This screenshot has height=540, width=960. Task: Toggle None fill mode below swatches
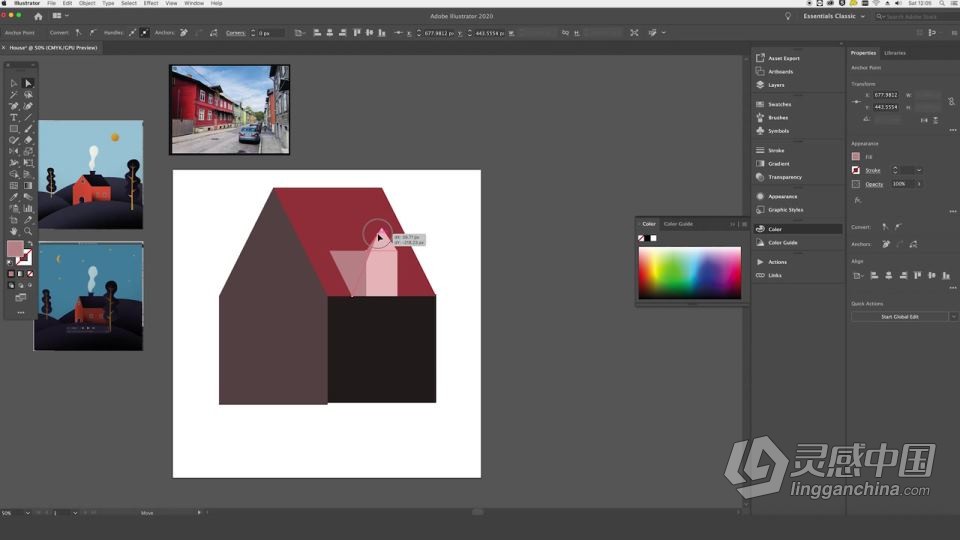tap(30, 274)
